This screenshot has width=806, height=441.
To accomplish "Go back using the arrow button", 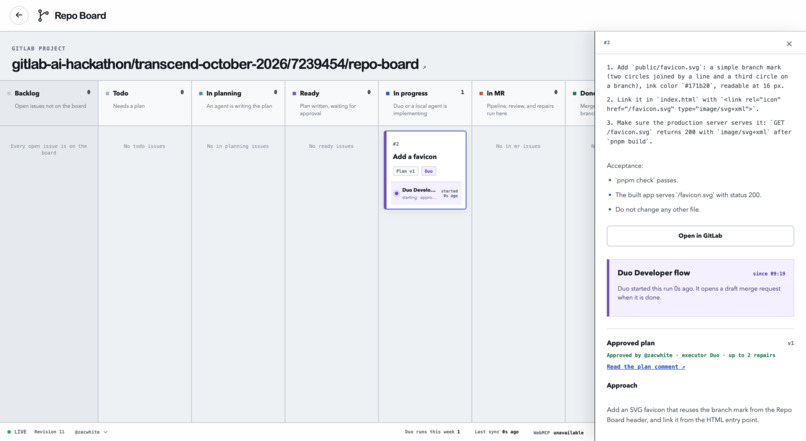I will pos(19,15).
